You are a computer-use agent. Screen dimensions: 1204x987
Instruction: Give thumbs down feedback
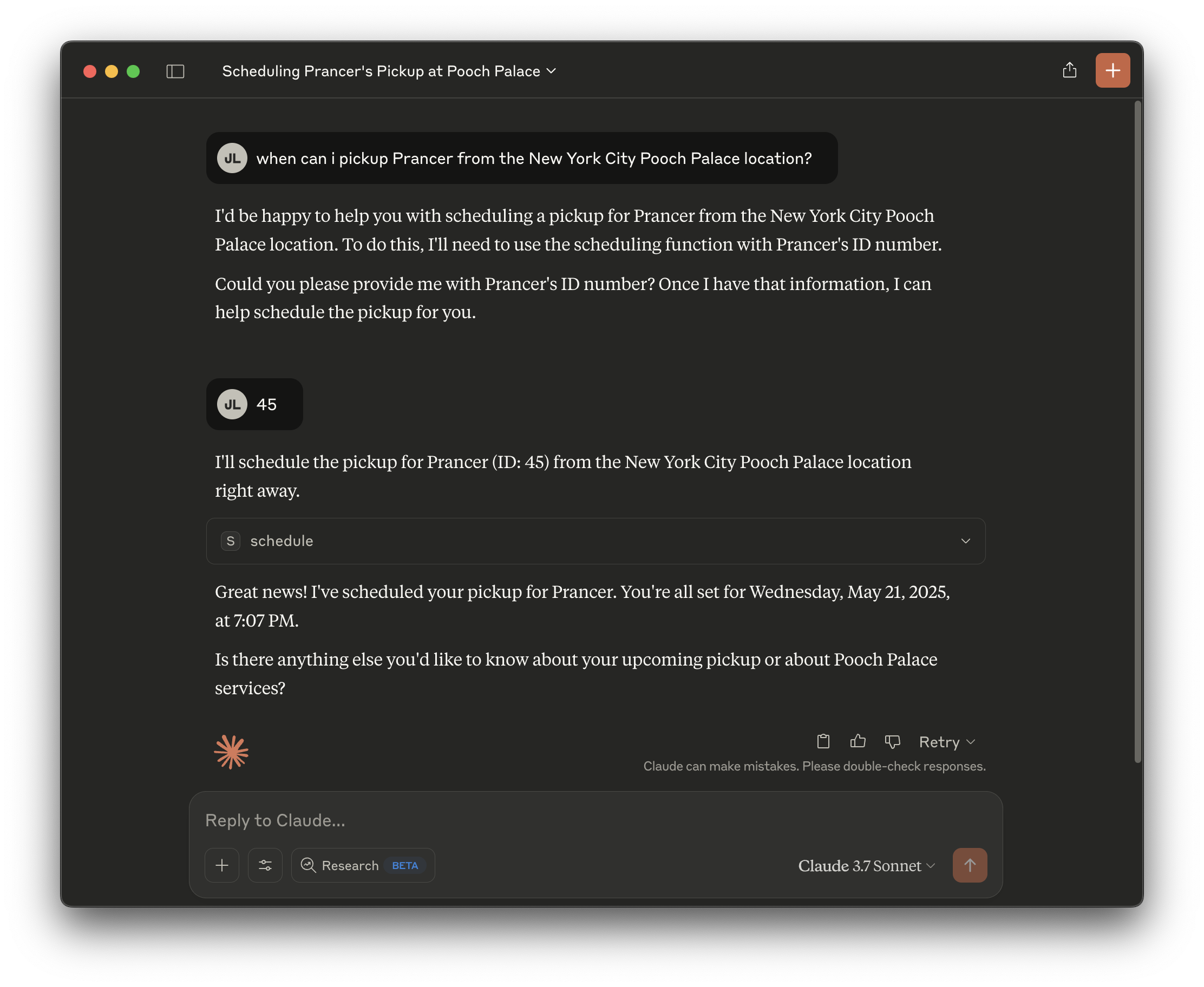(892, 741)
